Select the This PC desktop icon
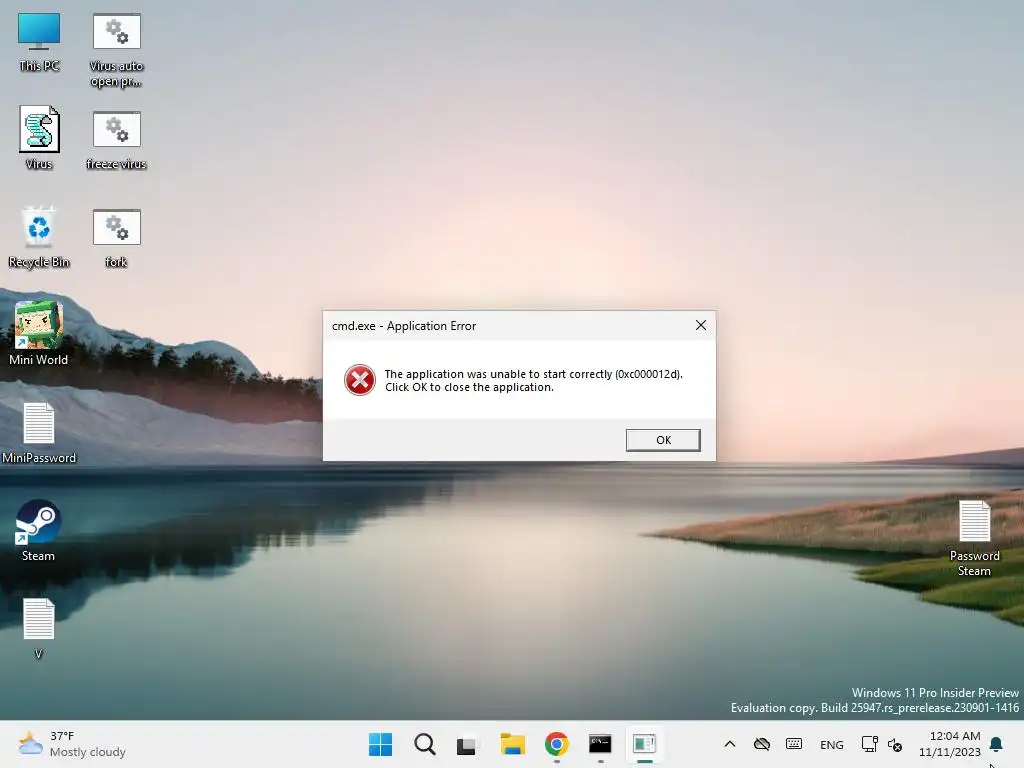The image size is (1024, 768). [39, 42]
